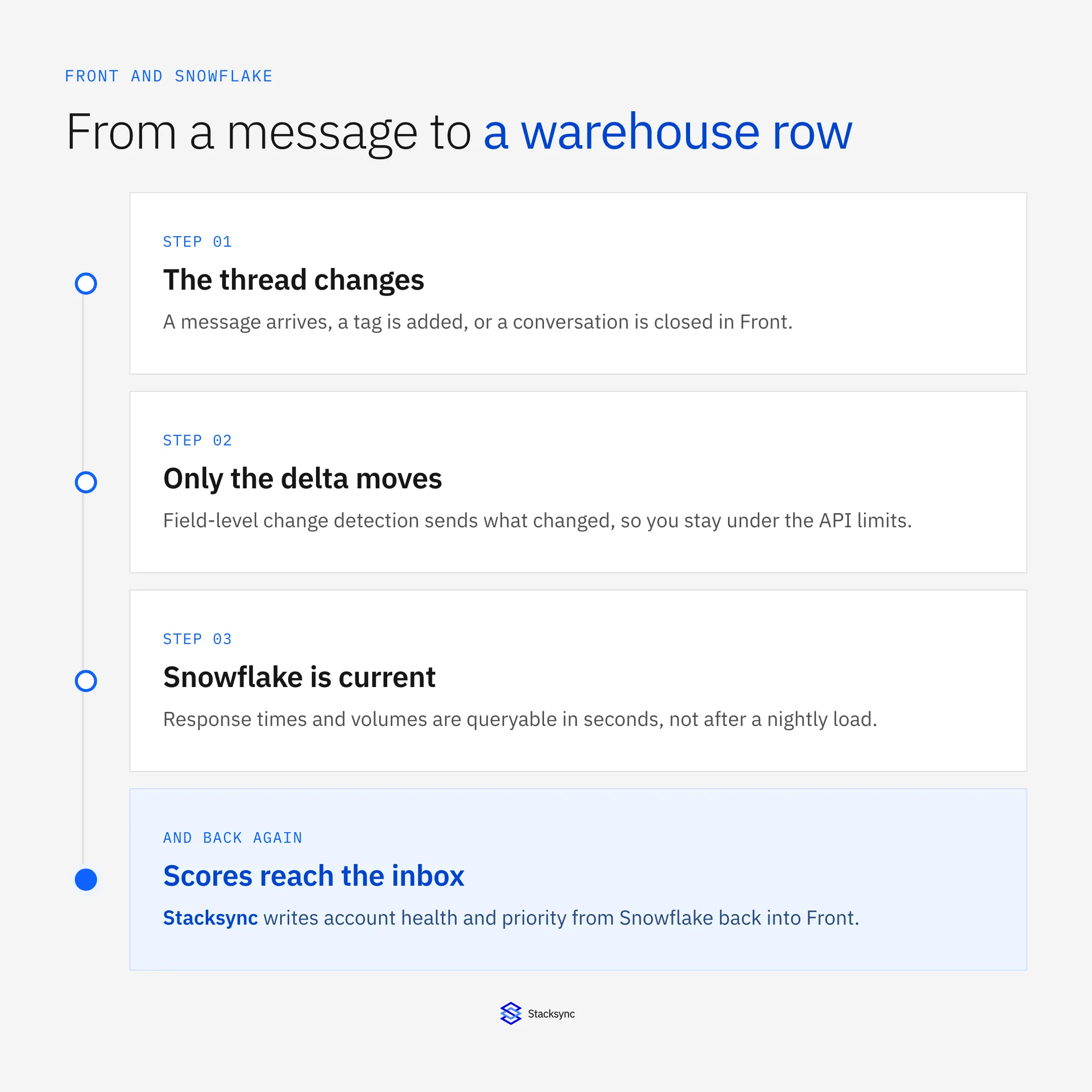Click the Stacksync wordmark in the footer
Viewport: 1092px width, 1092px height.
(x=551, y=1014)
